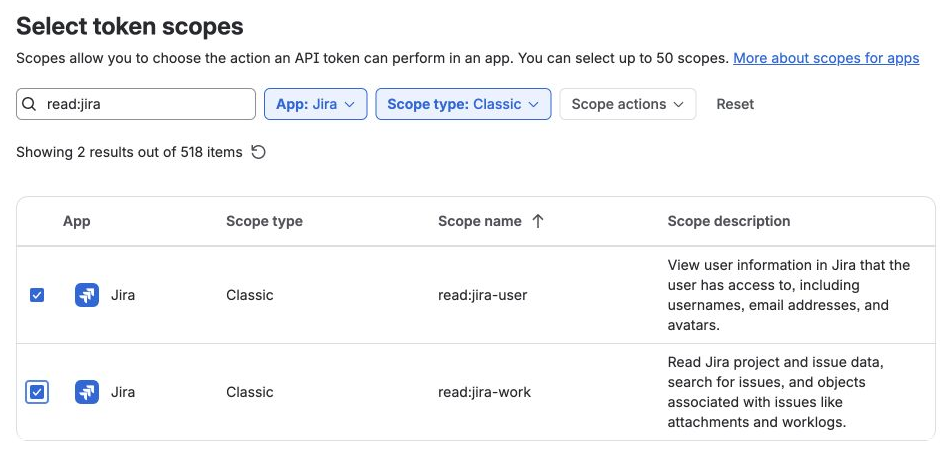The height and width of the screenshot is (458, 952).
Task: Open the App: Jira filter dropdown
Action: click(x=316, y=104)
